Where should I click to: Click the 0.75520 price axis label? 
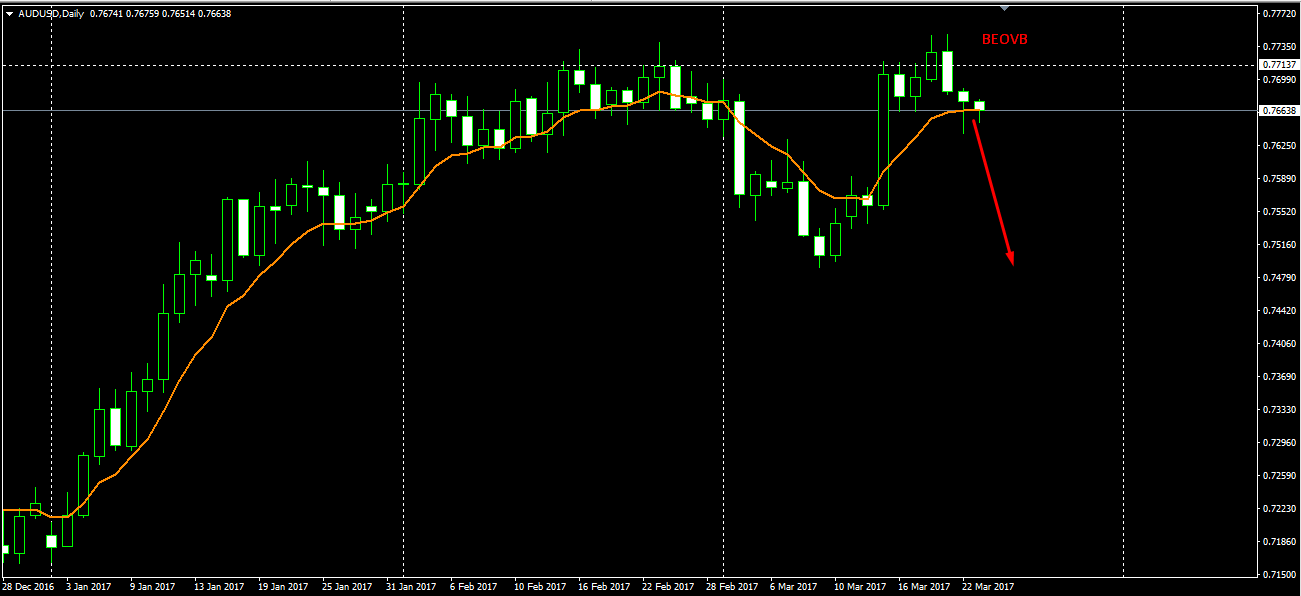click(x=1280, y=212)
